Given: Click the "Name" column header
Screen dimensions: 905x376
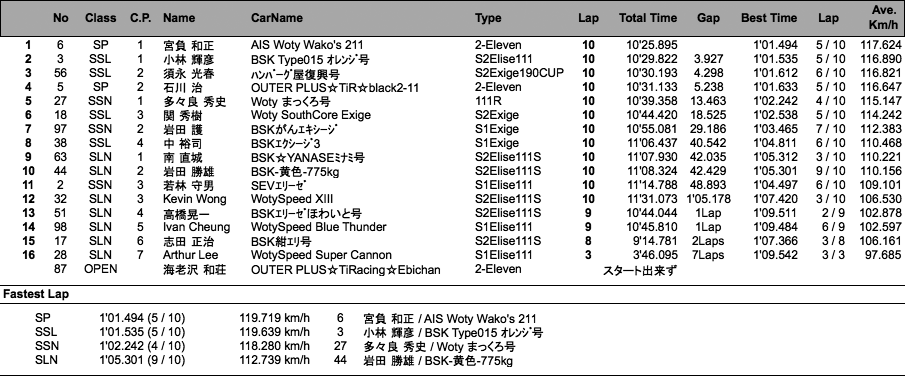Looking at the screenshot, I should [178, 18].
